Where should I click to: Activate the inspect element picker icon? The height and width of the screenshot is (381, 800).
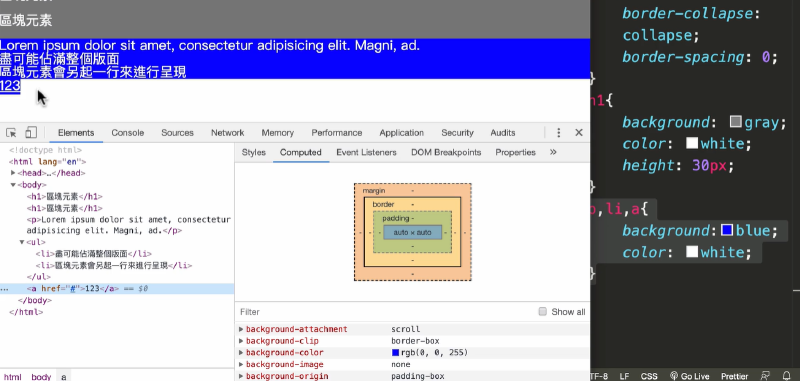tap(11, 133)
